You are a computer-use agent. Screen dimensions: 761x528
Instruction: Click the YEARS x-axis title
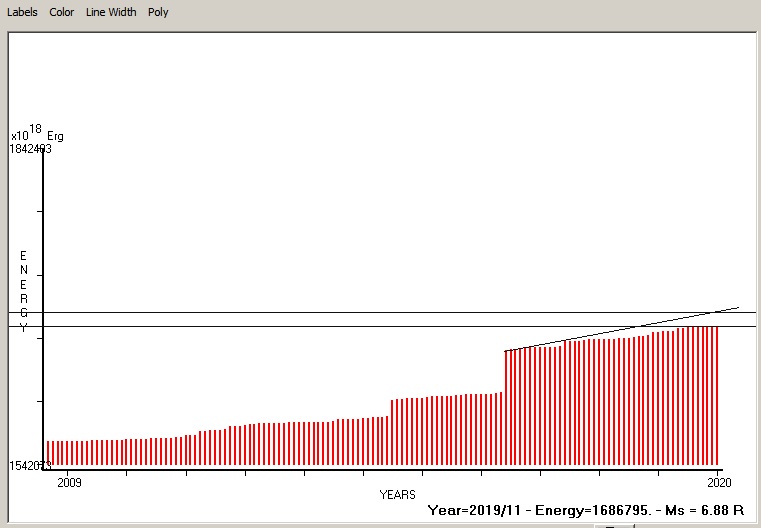pyautogui.click(x=397, y=494)
